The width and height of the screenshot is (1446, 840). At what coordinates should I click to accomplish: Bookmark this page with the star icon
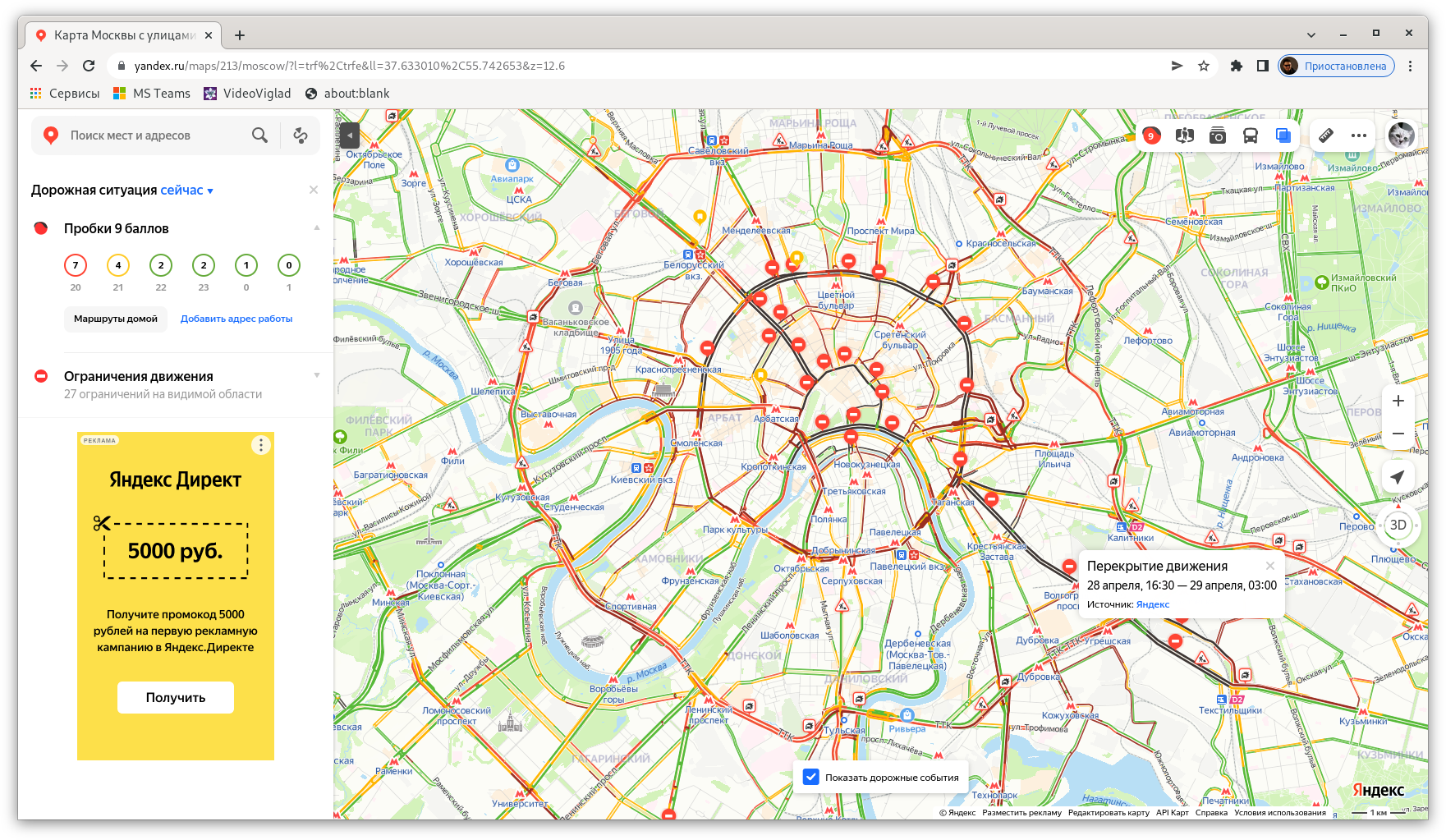pos(1204,66)
